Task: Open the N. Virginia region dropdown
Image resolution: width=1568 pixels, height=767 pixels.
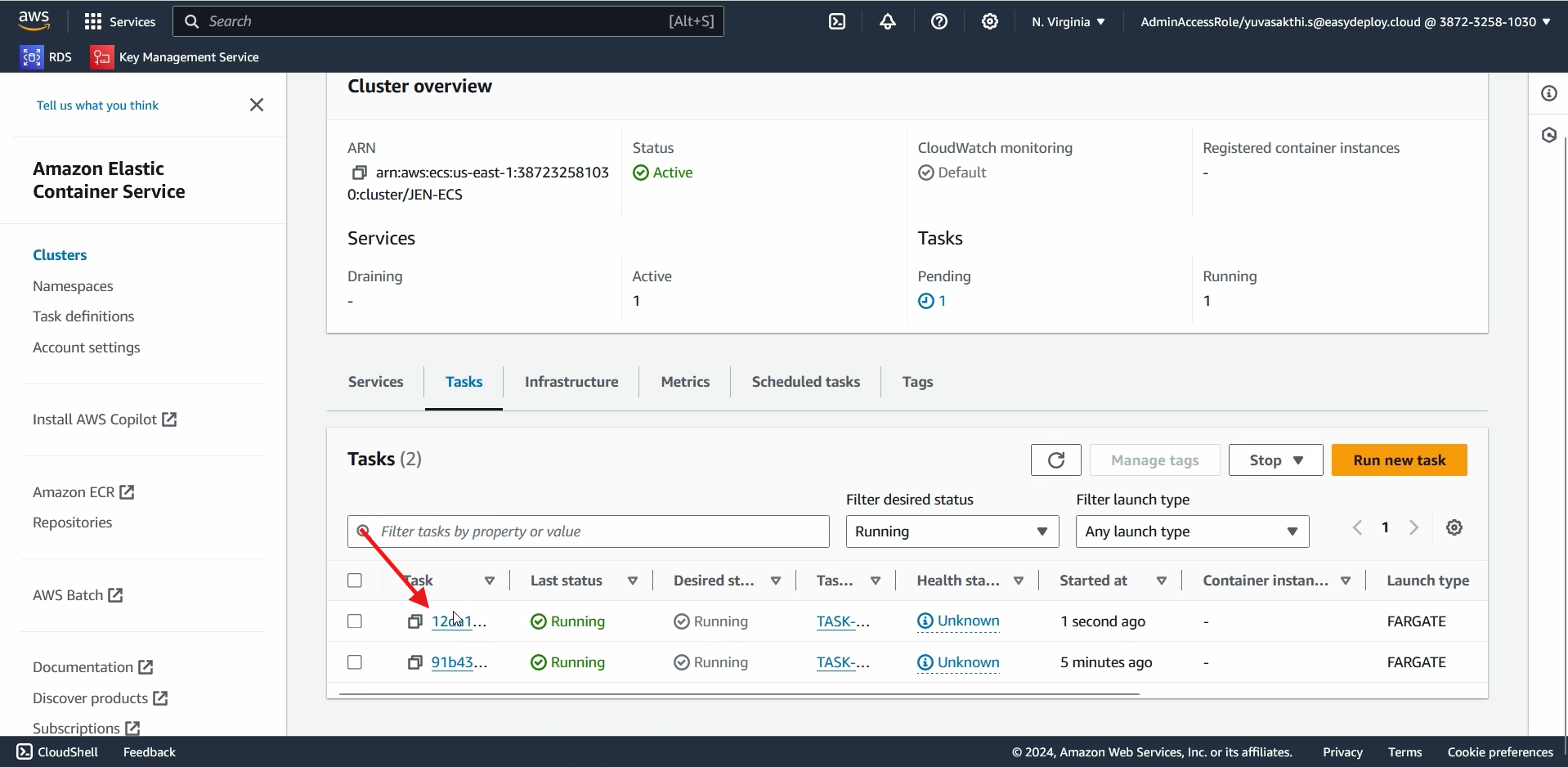Action: tap(1068, 21)
